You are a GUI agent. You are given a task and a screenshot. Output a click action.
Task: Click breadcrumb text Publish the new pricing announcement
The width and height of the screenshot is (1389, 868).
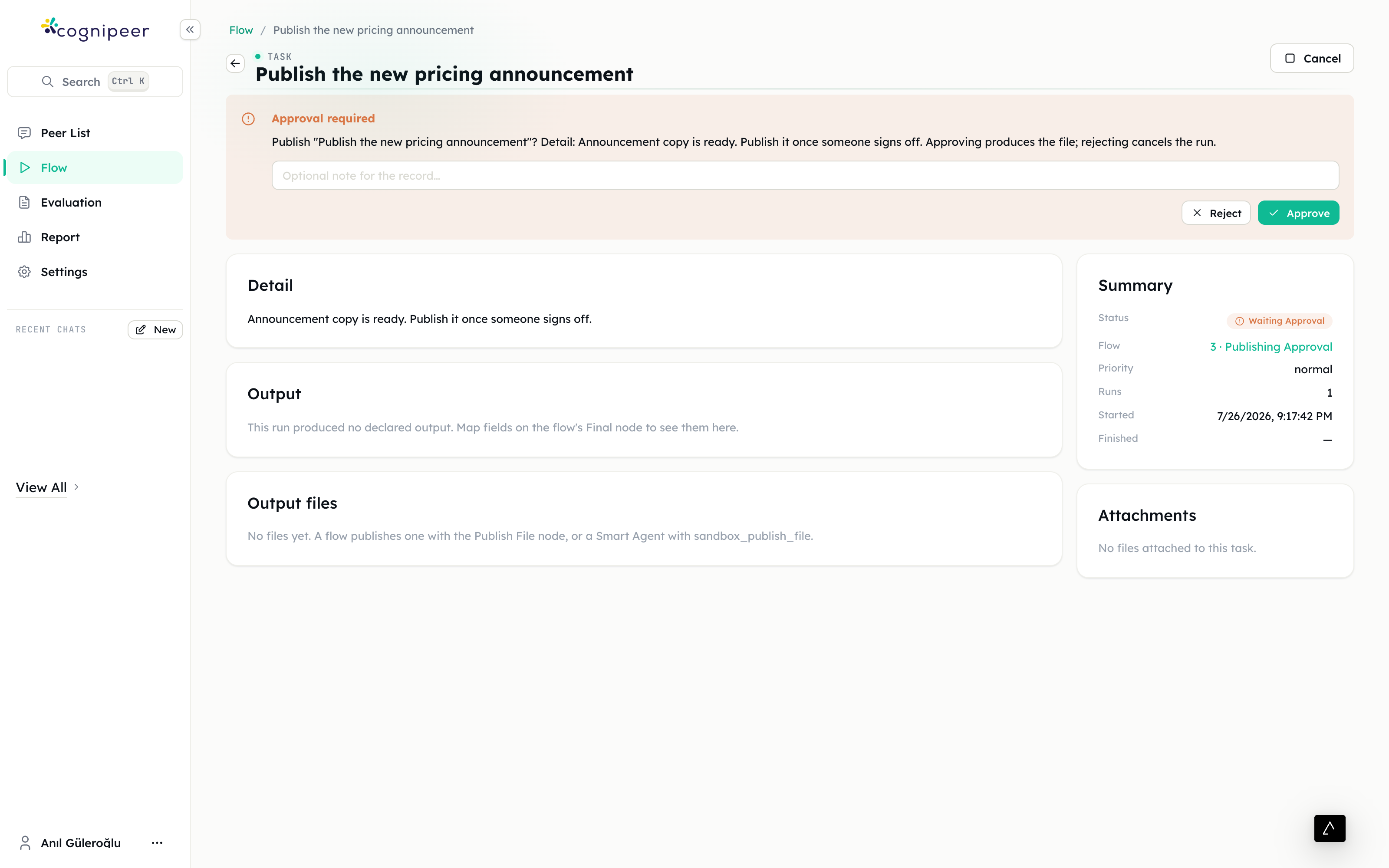tap(373, 30)
